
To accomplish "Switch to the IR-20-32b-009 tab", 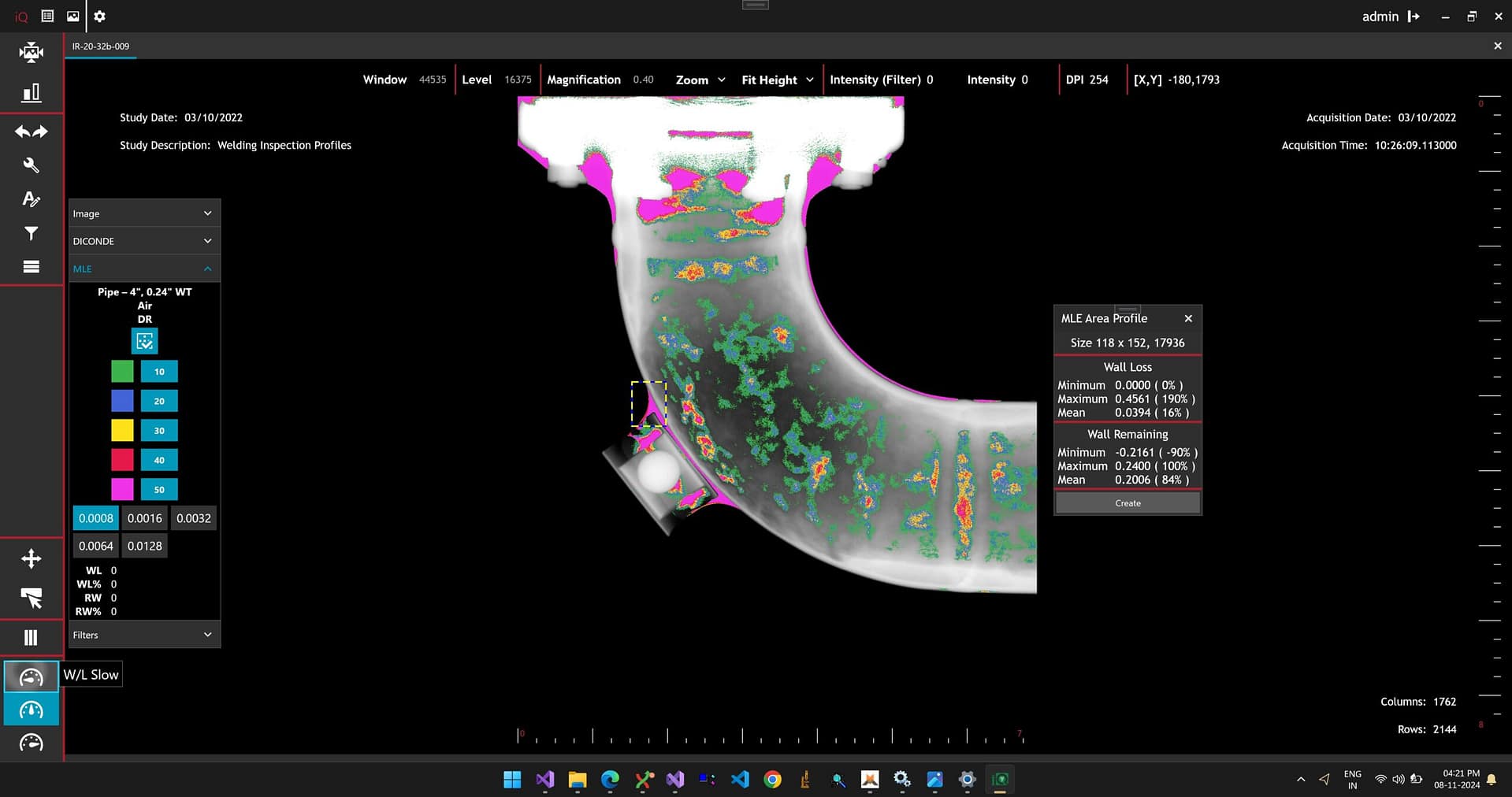I will tap(101, 46).
